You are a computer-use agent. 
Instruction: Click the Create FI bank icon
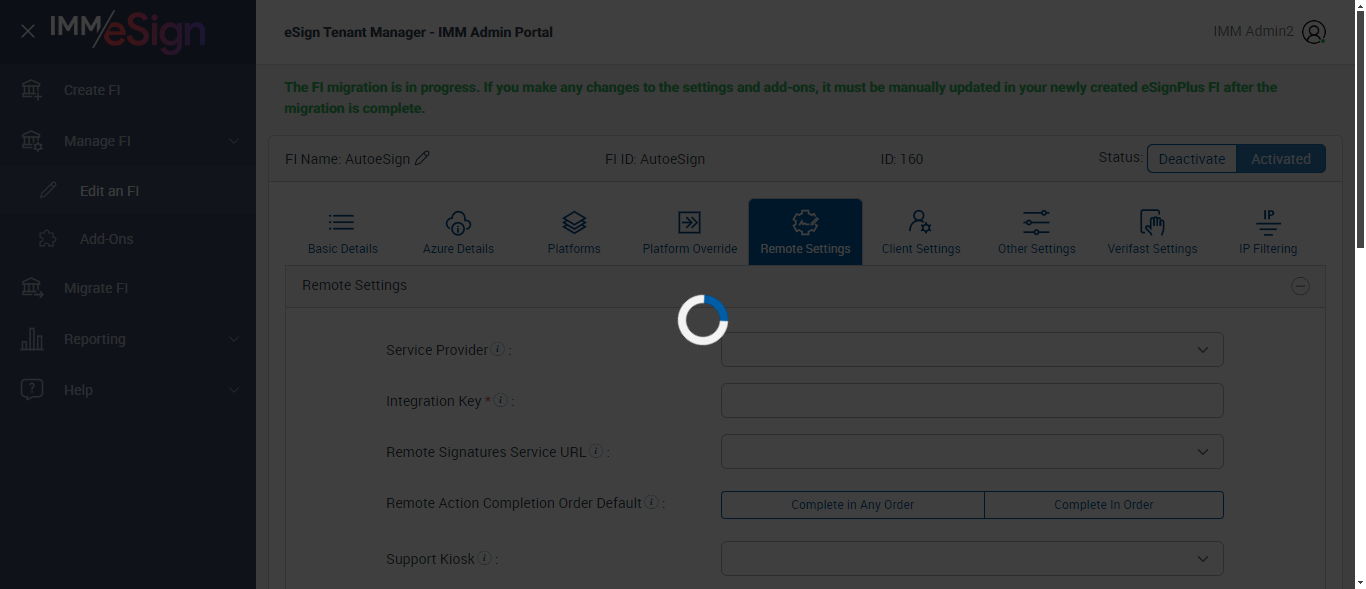(x=32, y=90)
